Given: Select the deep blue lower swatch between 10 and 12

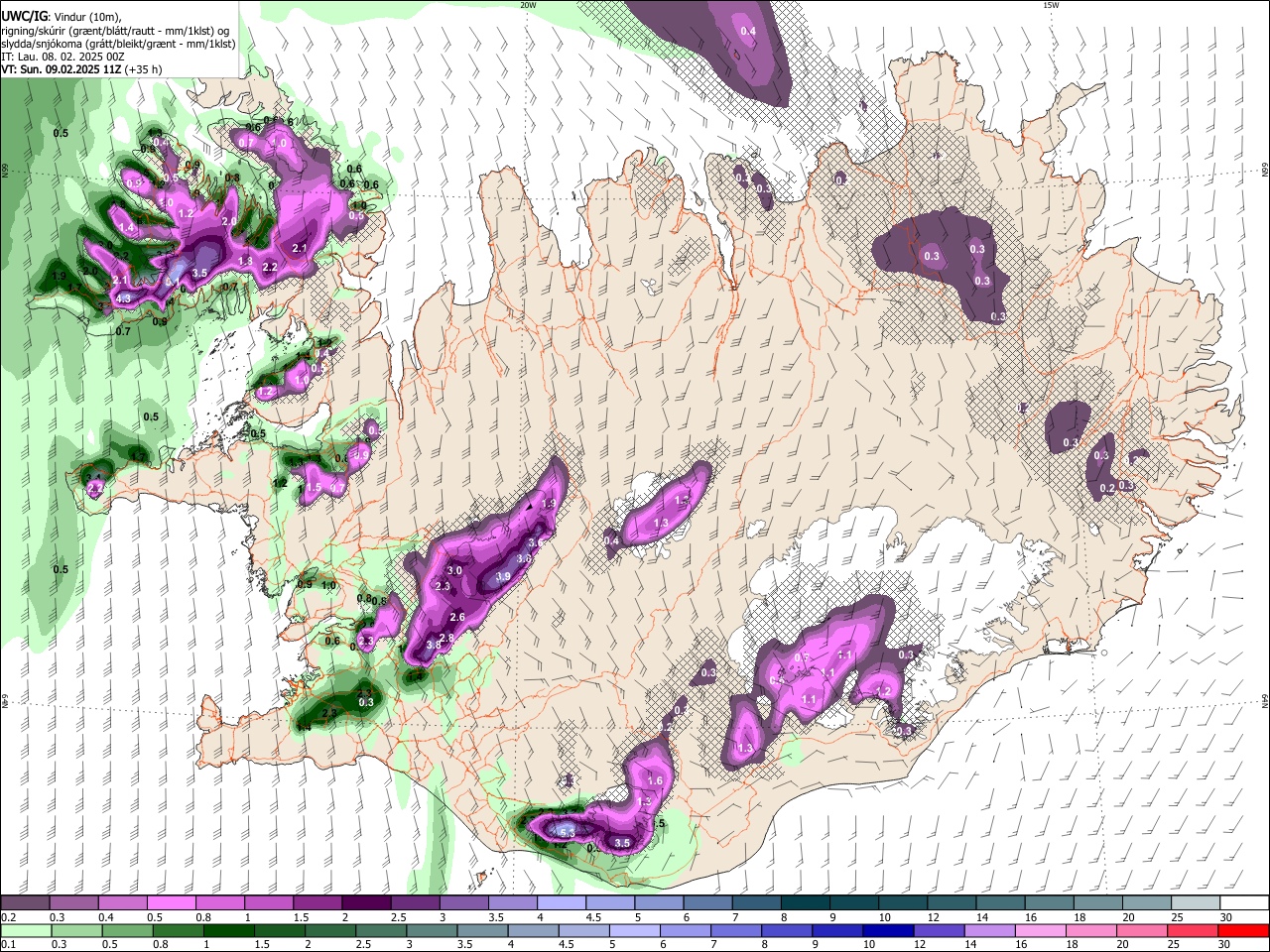Looking at the screenshot, I should point(888,930).
